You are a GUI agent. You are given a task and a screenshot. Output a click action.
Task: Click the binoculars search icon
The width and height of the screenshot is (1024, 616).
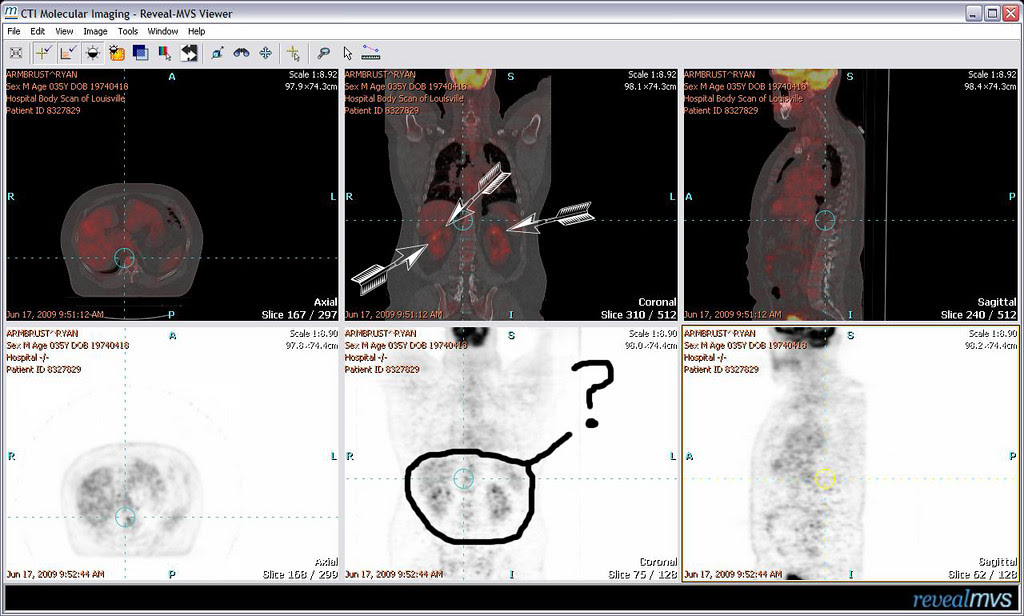coord(242,53)
